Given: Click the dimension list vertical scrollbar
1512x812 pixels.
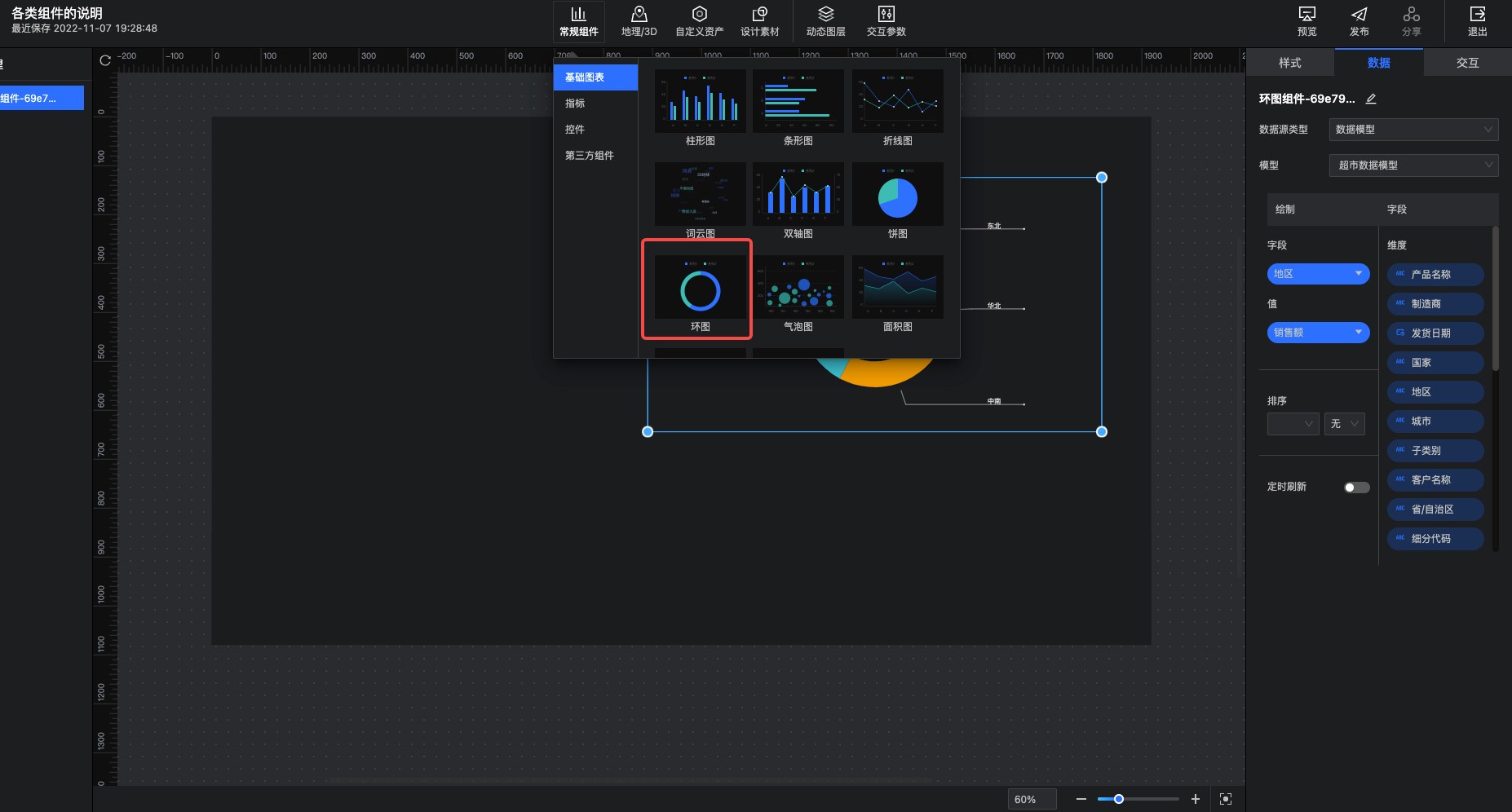Looking at the screenshot, I should tap(1495, 298).
